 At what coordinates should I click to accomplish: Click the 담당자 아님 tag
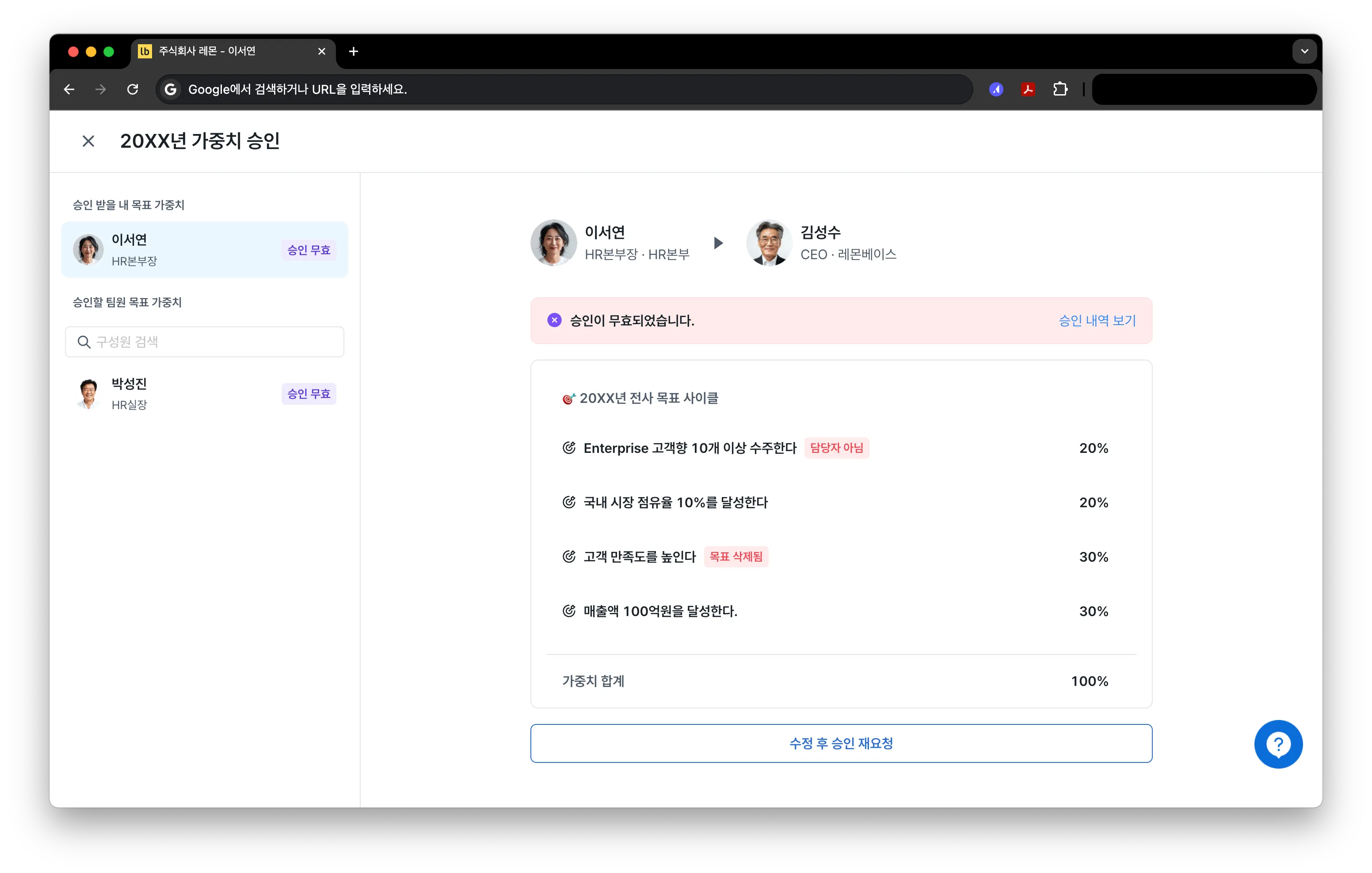[836, 448]
